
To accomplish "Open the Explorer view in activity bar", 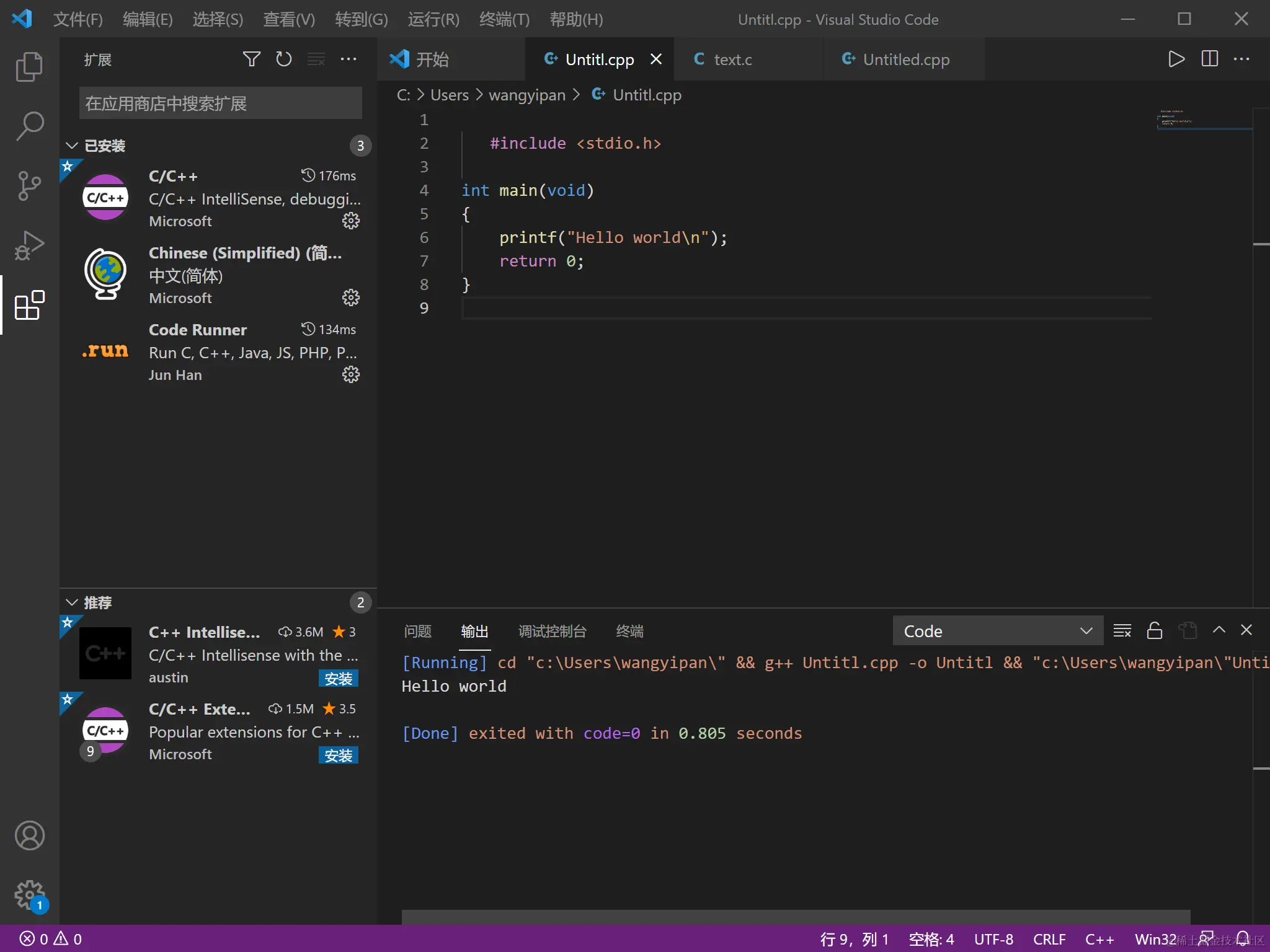I will [29, 66].
